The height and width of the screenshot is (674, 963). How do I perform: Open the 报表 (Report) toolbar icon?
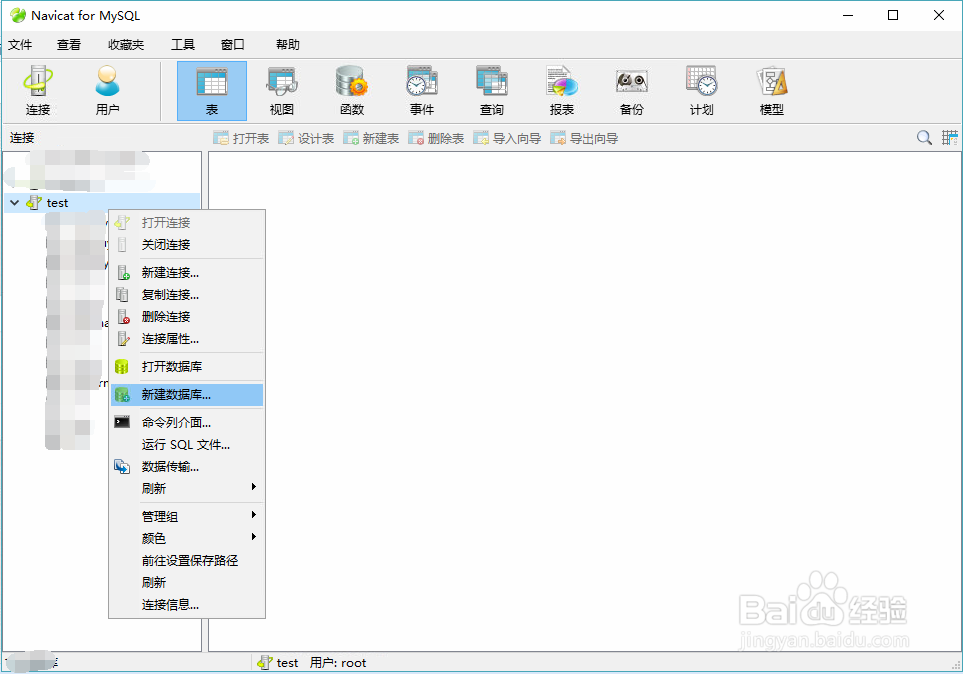coord(562,91)
